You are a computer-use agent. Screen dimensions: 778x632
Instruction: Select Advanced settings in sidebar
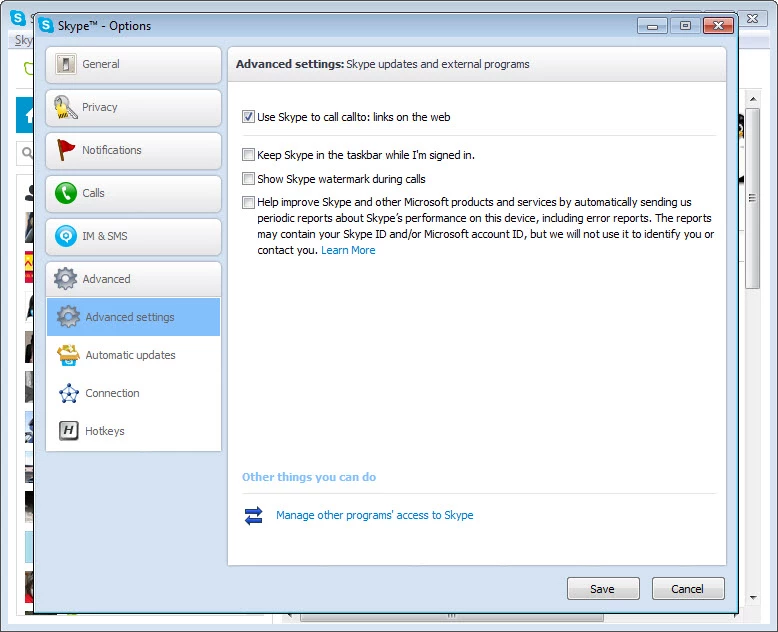tap(130, 318)
